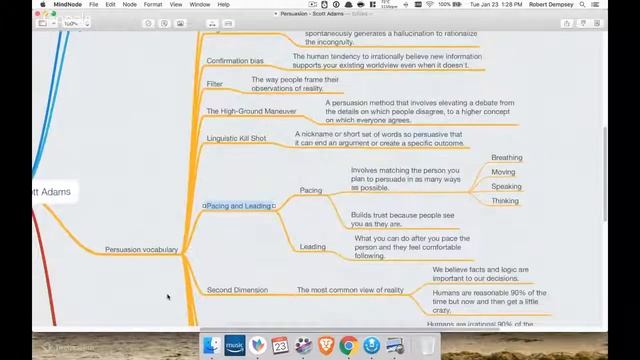640x360 pixels.
Task: Click the Spotlight search icon
Action: (582, 4)
